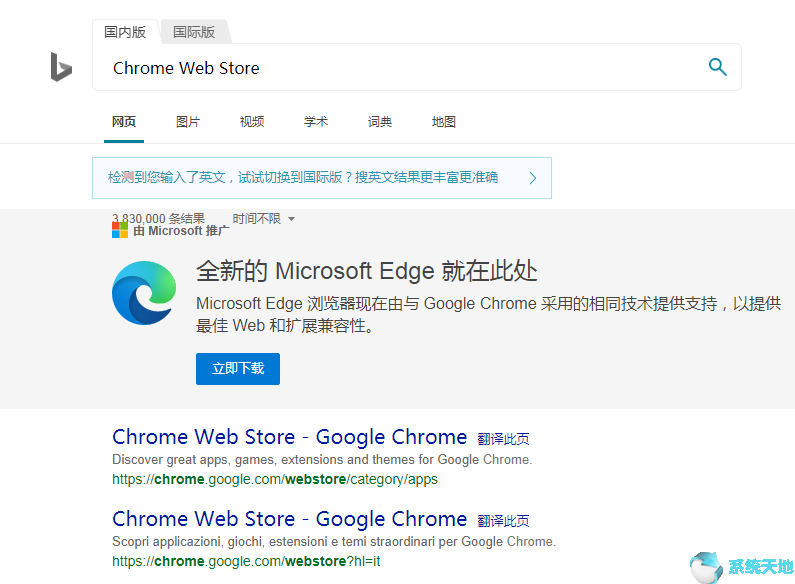Switch to the 国际版 tab
The height and width of the screenshot is (584, 795).
(x=194, y=32)
